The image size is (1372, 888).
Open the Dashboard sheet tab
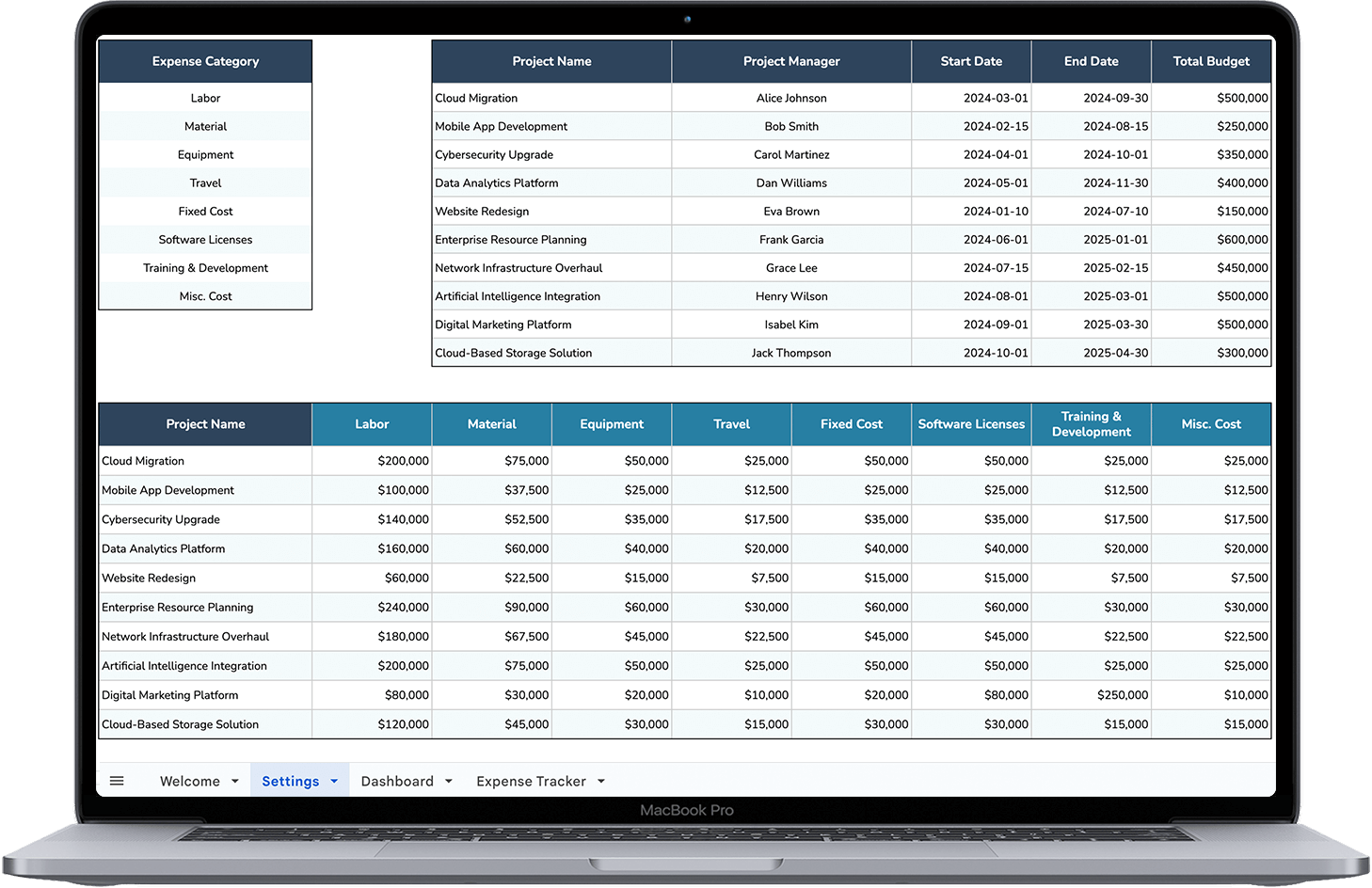click(x=397, y=781)
